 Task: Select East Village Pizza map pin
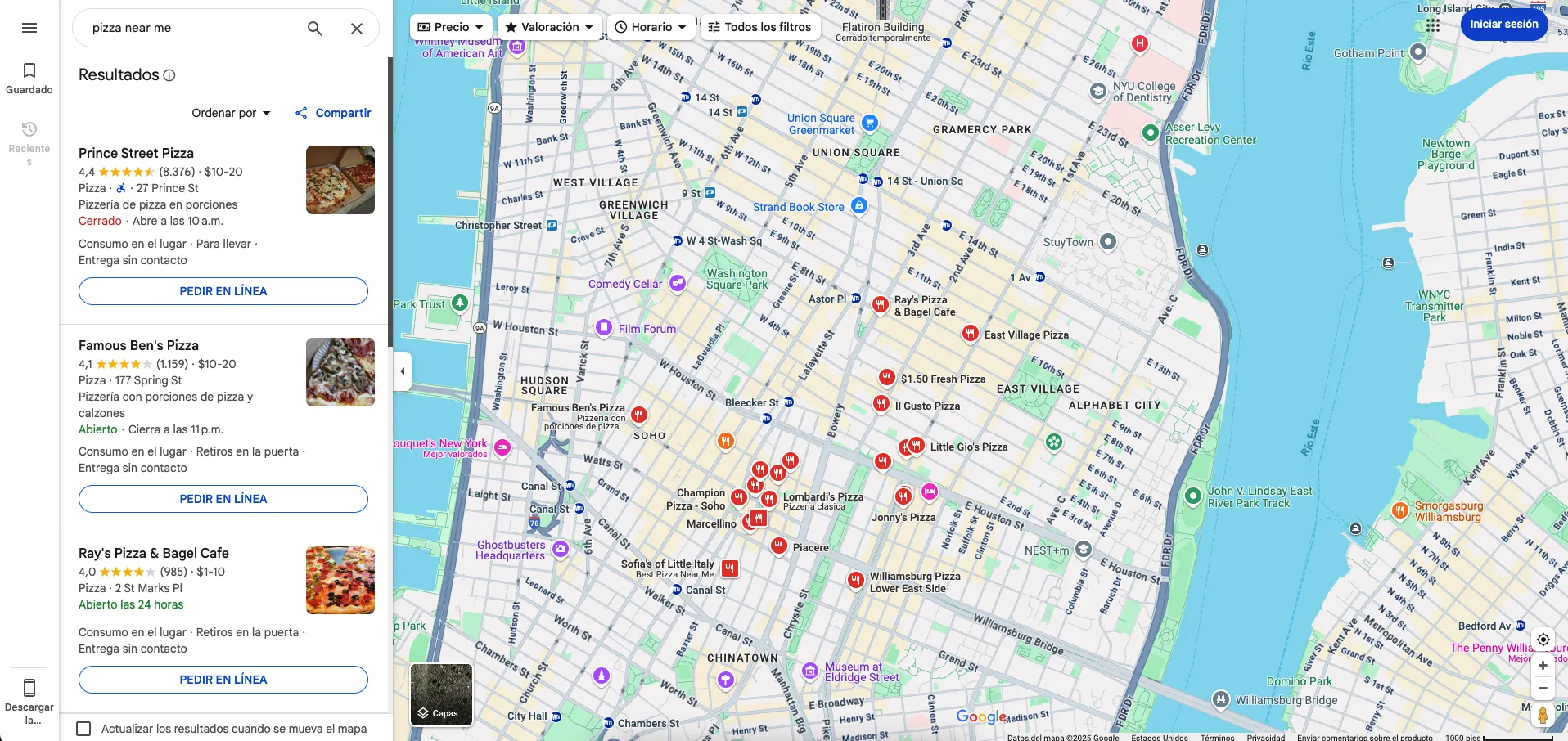[x=970, y=333]
